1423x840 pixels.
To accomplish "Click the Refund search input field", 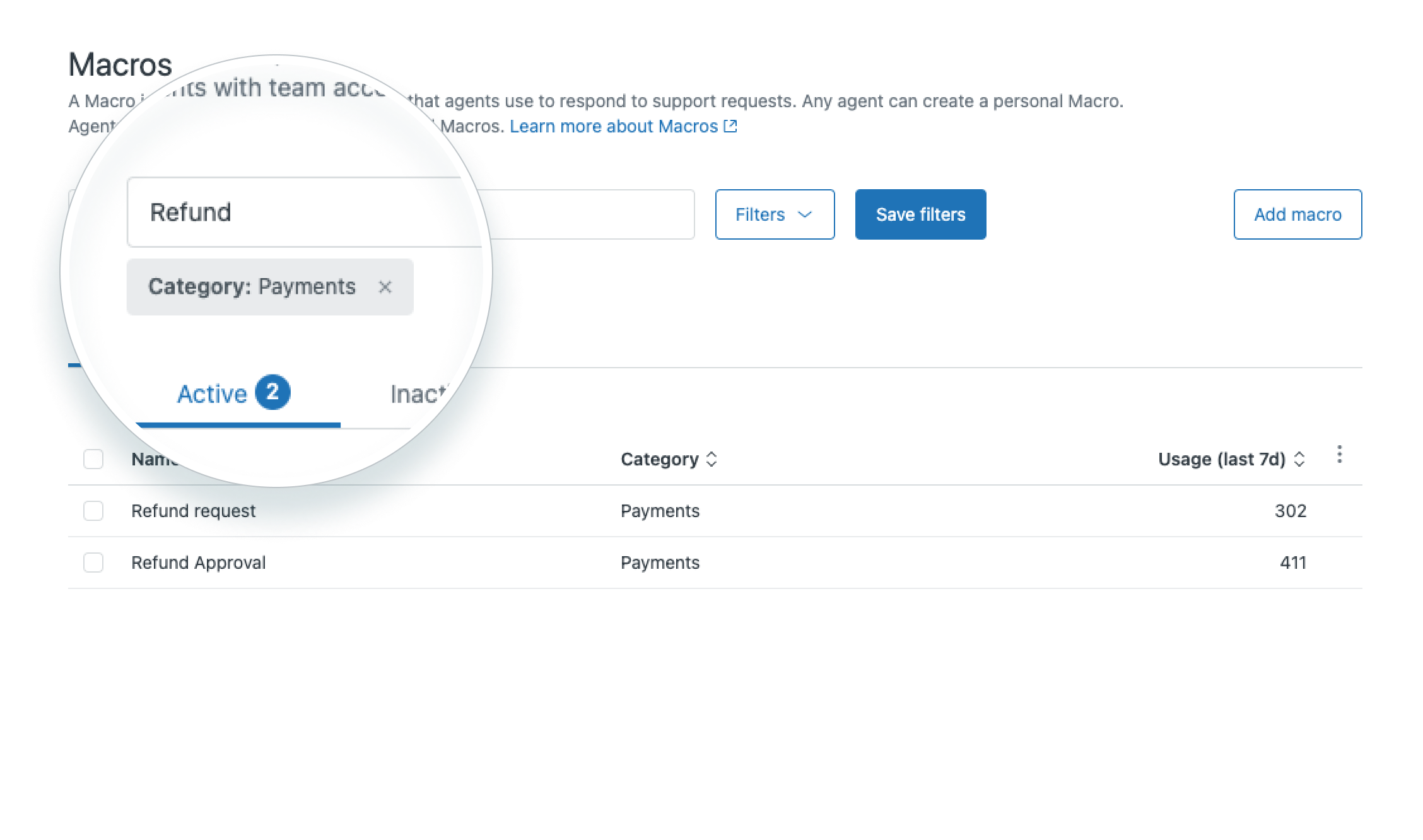I will (303, 213).
